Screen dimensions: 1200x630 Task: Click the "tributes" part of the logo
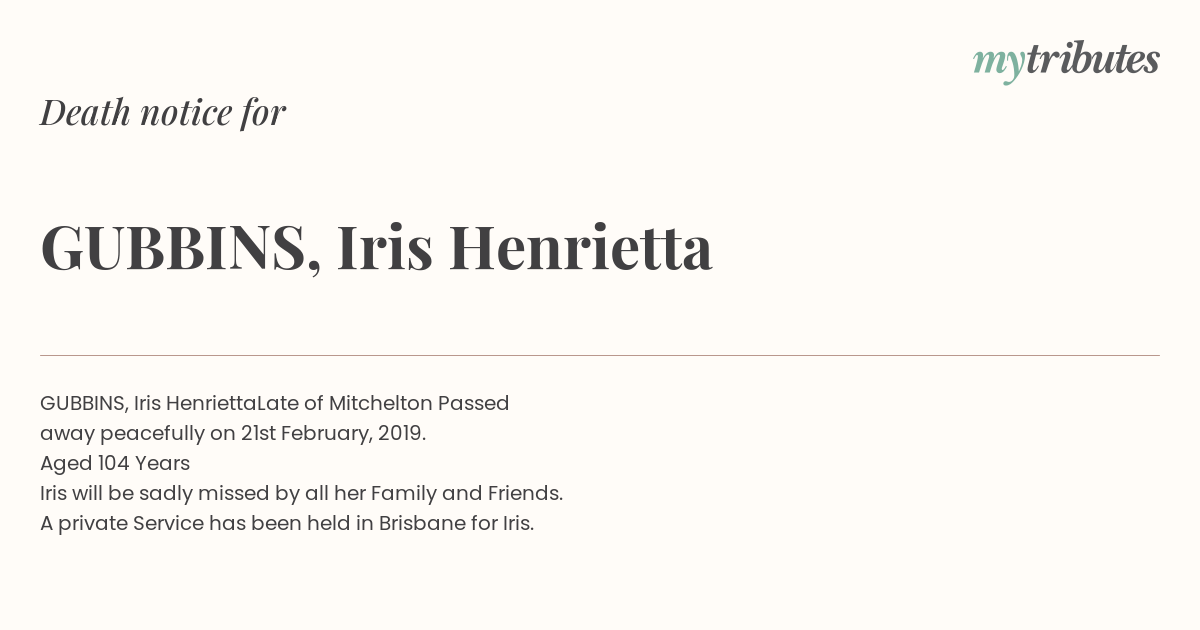[1093, 59]
